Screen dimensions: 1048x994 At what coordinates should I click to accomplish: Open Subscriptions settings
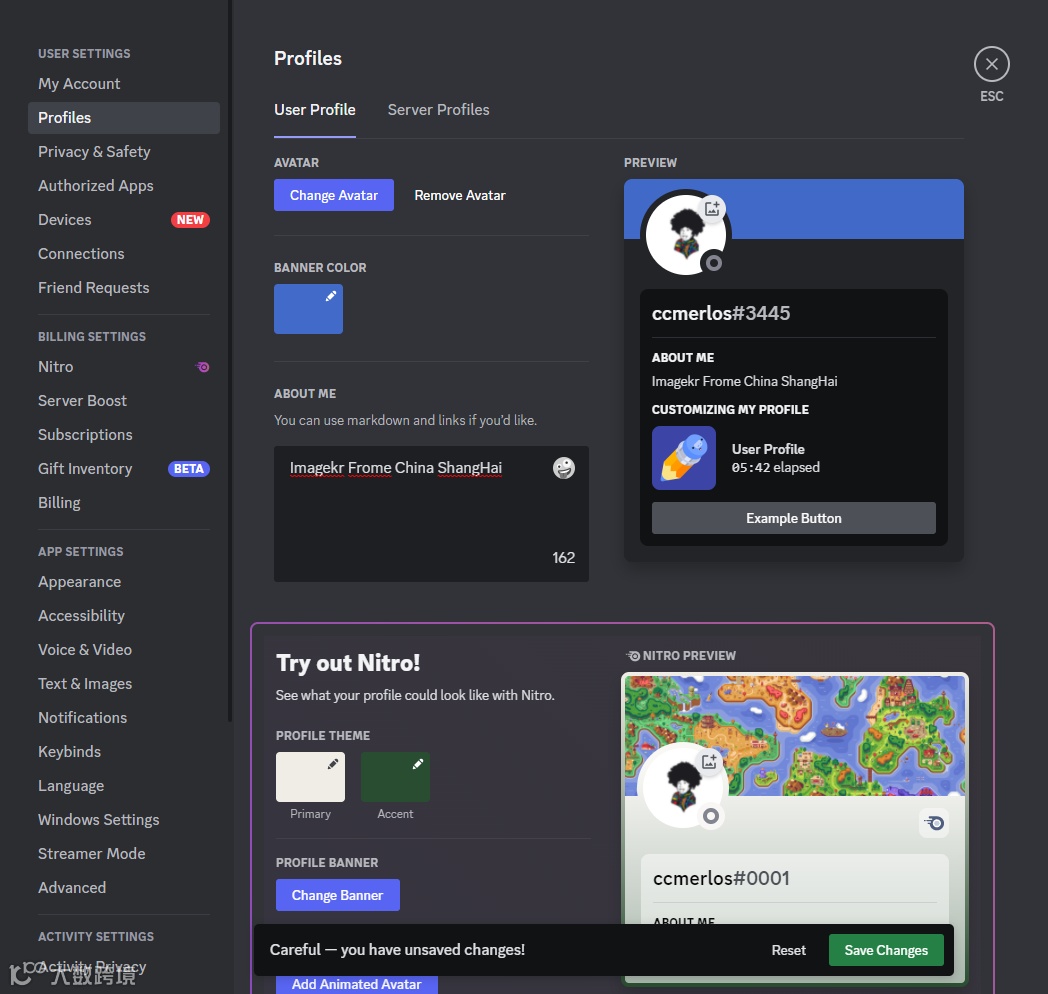coord(124,435)
